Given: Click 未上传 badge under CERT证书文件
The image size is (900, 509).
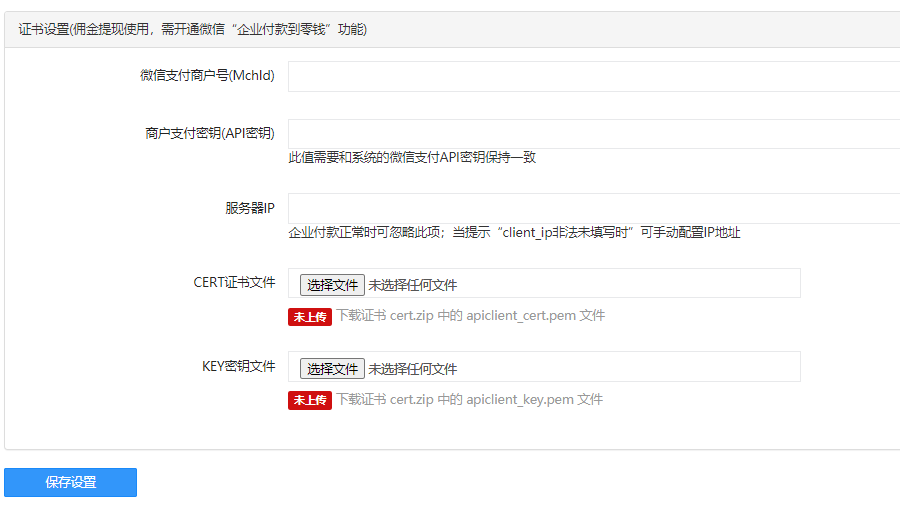Looking at the screenshot, I should tap(310, 317).
